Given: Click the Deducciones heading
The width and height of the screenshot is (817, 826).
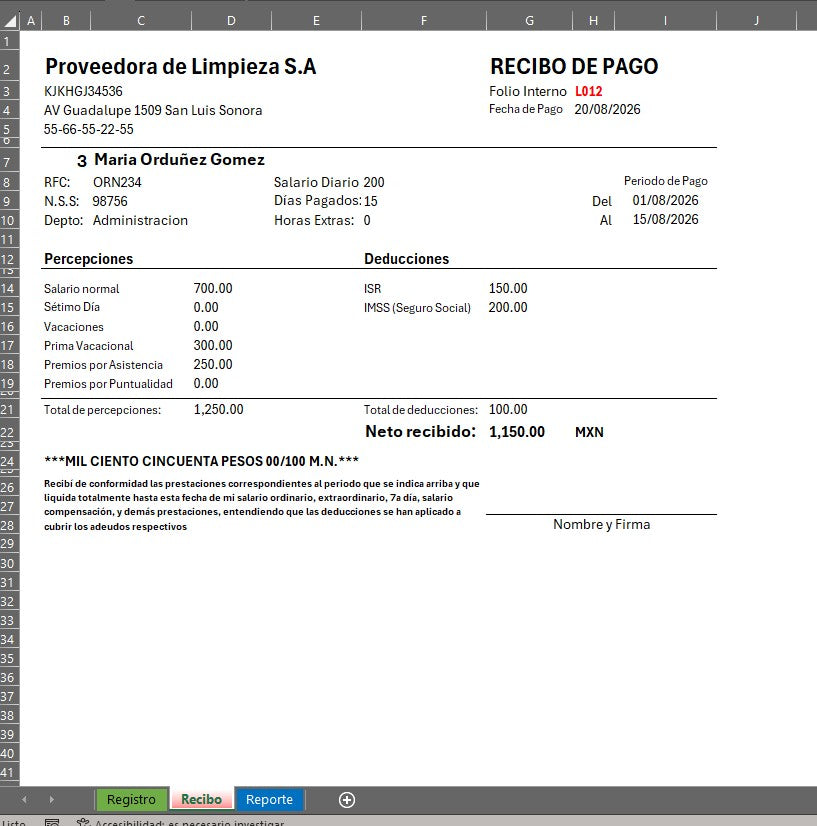Looking at the screenshot, I should click(x=406, y=259).
